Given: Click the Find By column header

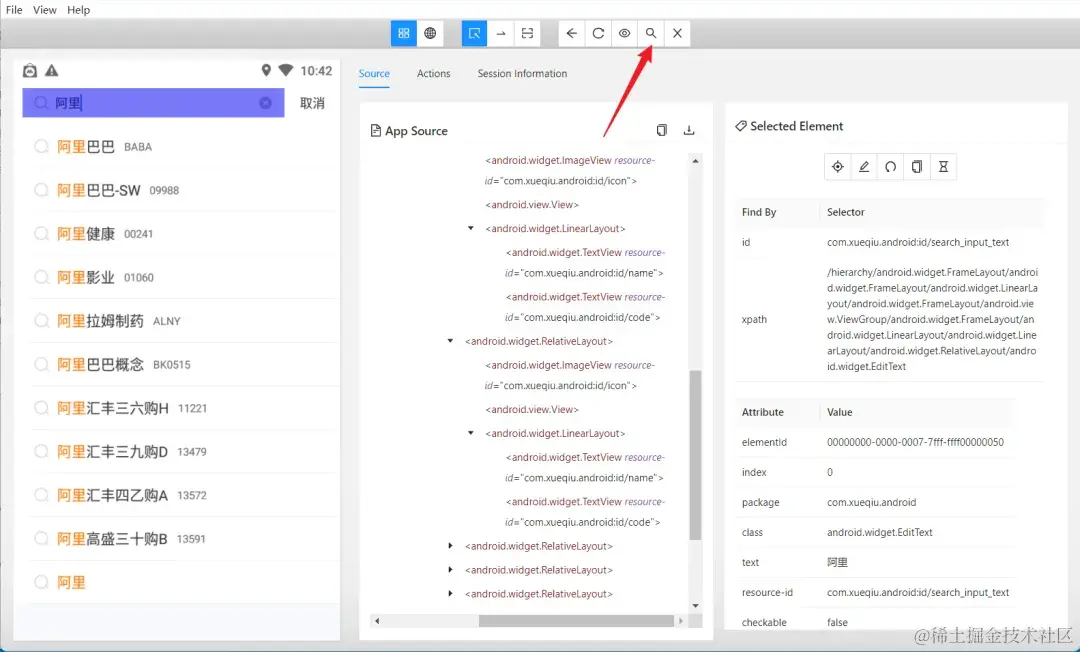Looking at the screenshot, I should pyautogui.click(x=759, y=212).
